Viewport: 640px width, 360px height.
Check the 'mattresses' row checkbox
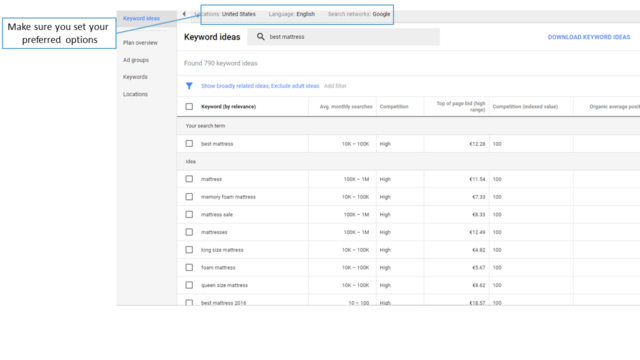tap(189, 232)
